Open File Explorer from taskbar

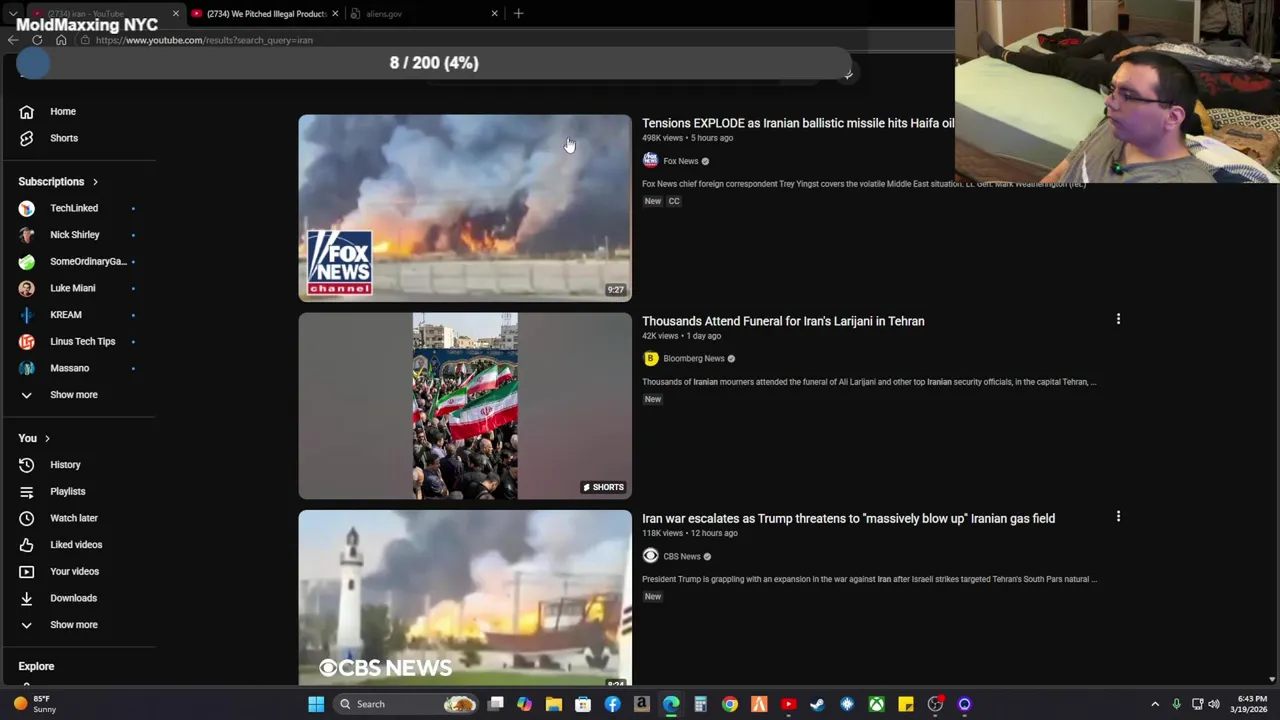553,704
